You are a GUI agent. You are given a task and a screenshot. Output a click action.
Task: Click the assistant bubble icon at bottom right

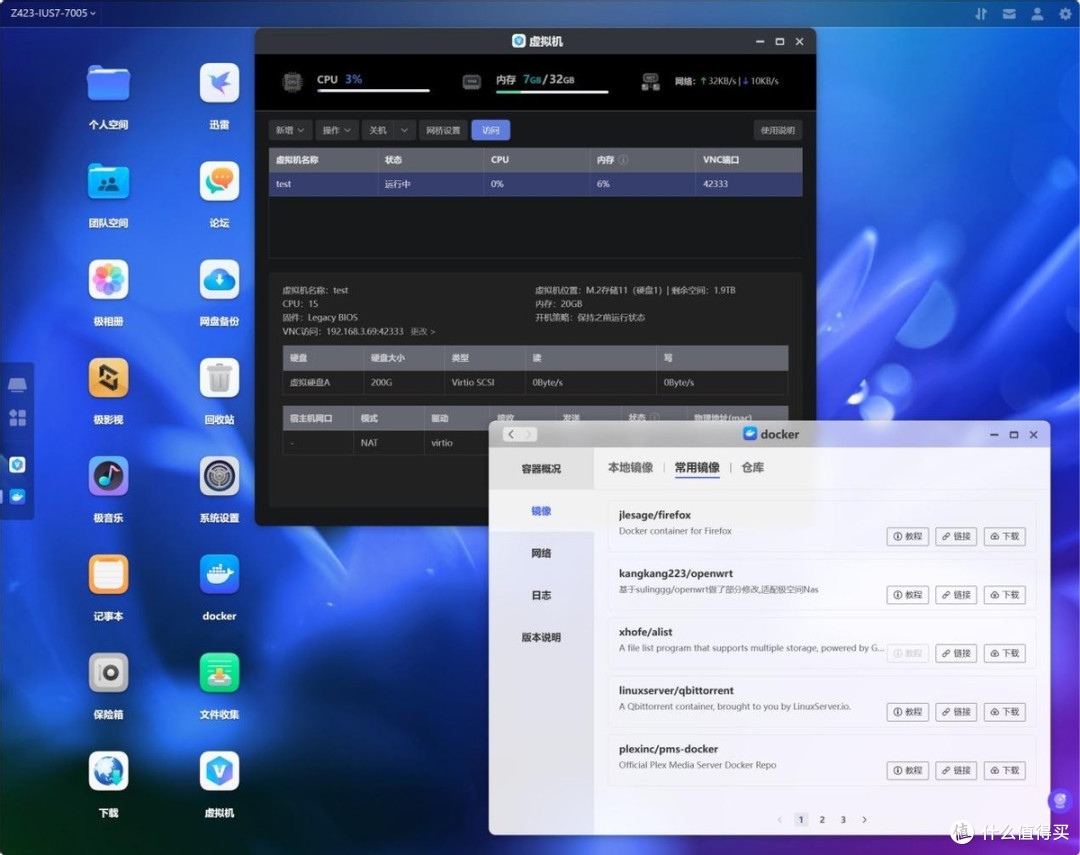point(1059,801)
